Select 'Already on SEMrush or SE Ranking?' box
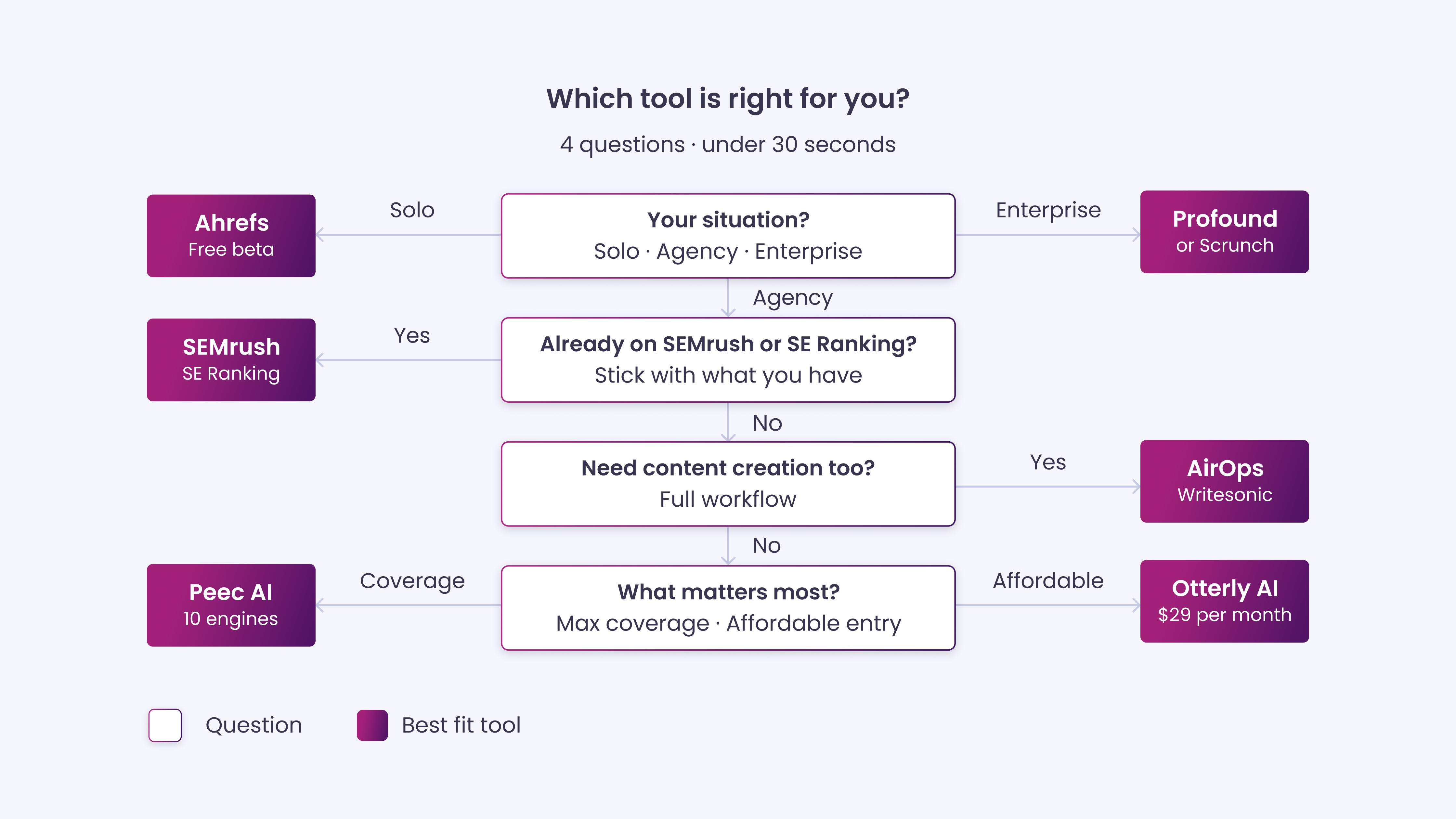This screenshot has height=819, width=1456. coord(728,360)
